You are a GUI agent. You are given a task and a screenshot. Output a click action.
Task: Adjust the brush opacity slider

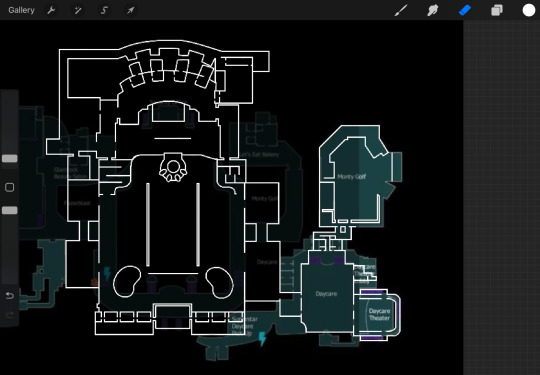coord(10,210)
